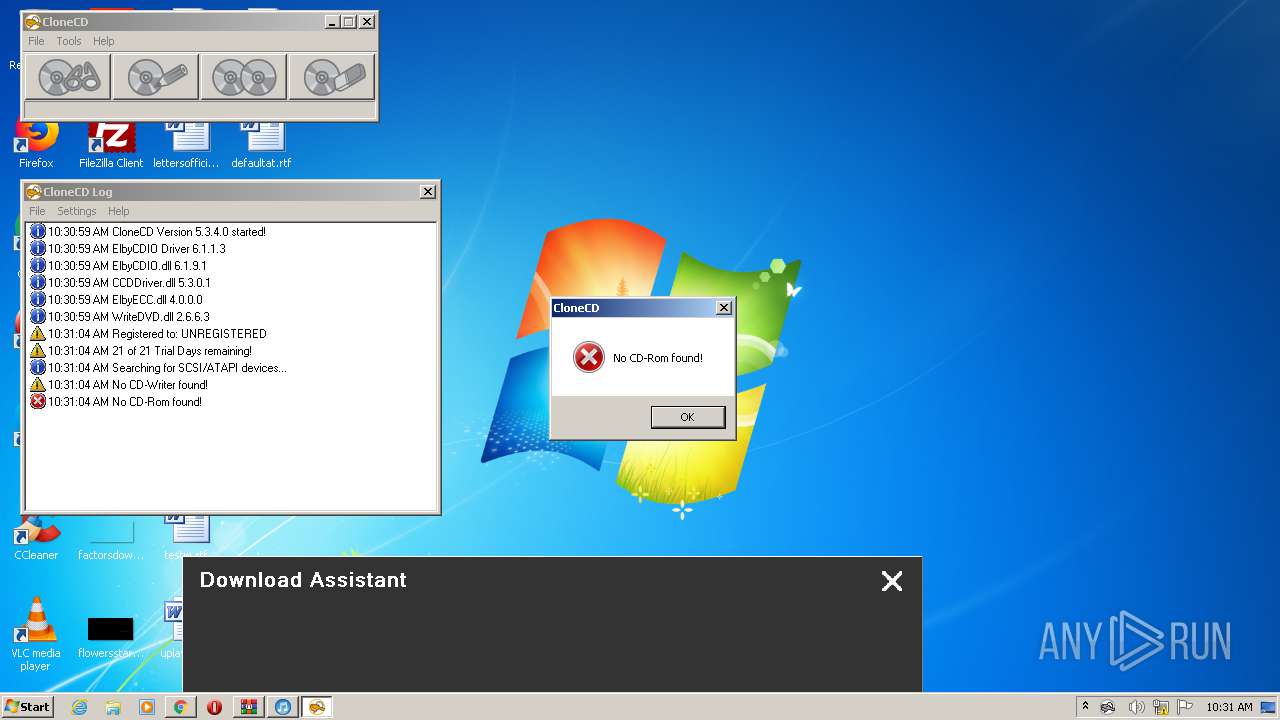Click the red error icon in the dialog
Viewport: 1280px width, 720px height.
click(589, 357)
